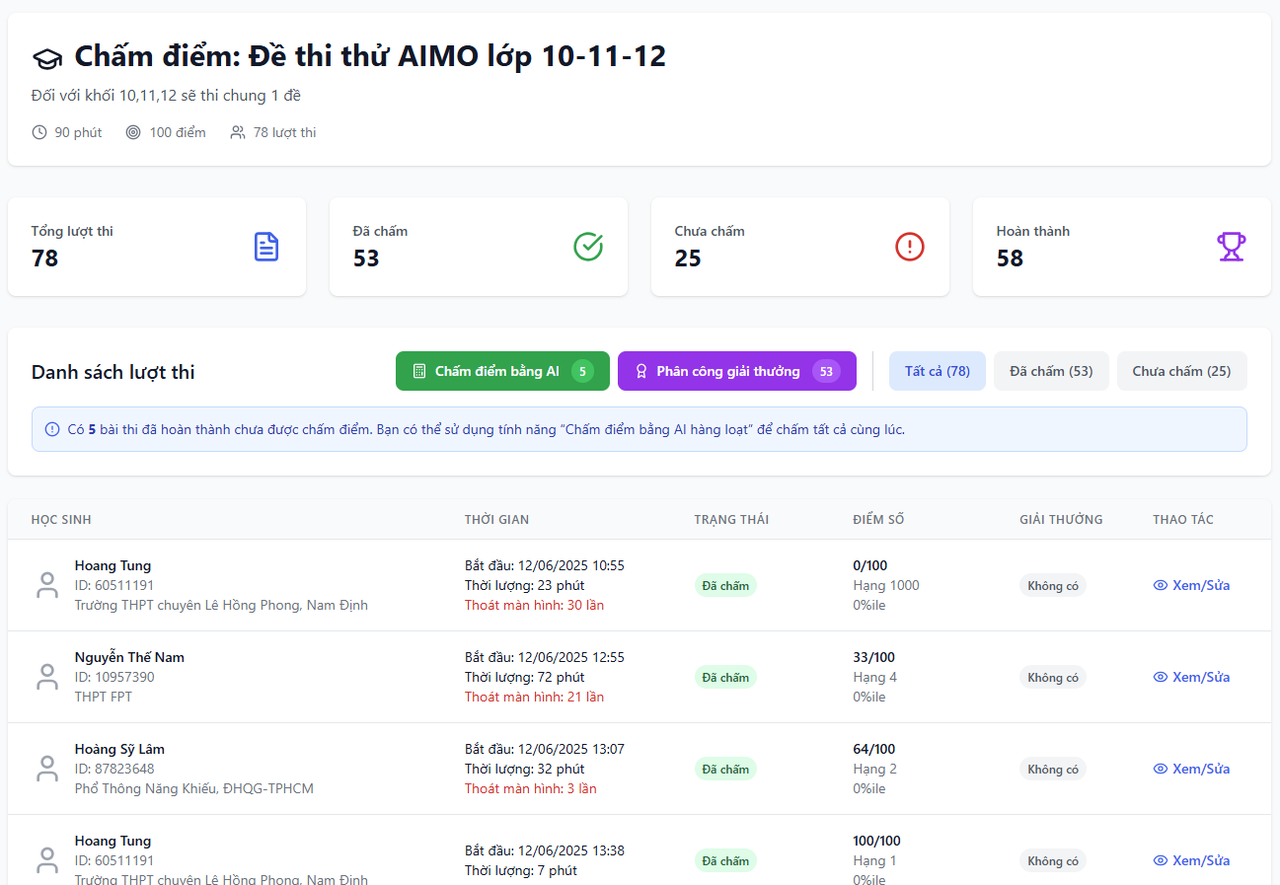Viewport: 1280px width, 885px height.
Task: Switch to the Đã chấm (53) filter tab
Action: (x=1051, y=371)
